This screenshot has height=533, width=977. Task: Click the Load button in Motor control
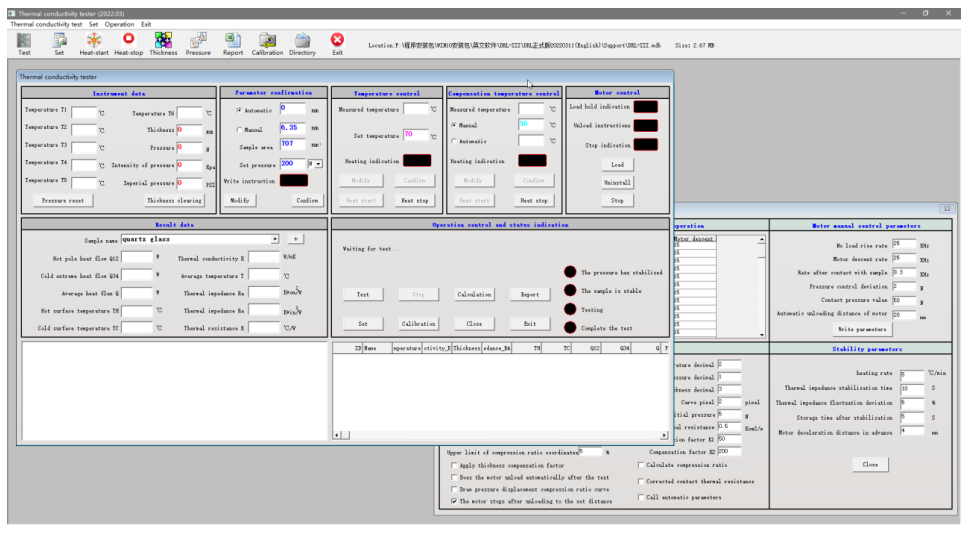click(617, 165)
